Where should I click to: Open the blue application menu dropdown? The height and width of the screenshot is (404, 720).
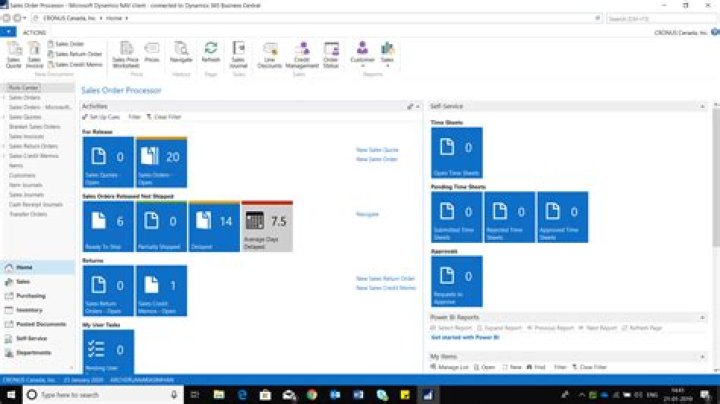8,32
